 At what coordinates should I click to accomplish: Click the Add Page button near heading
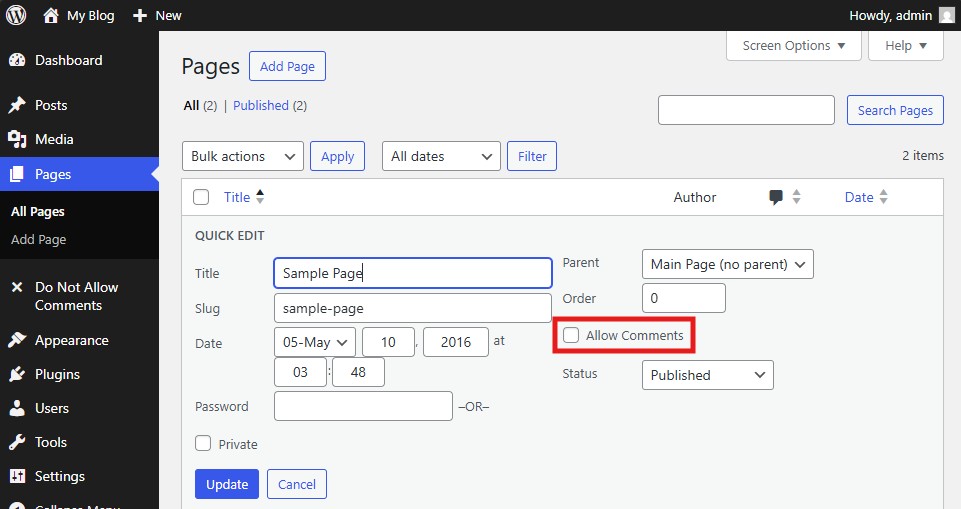[287, 66]
